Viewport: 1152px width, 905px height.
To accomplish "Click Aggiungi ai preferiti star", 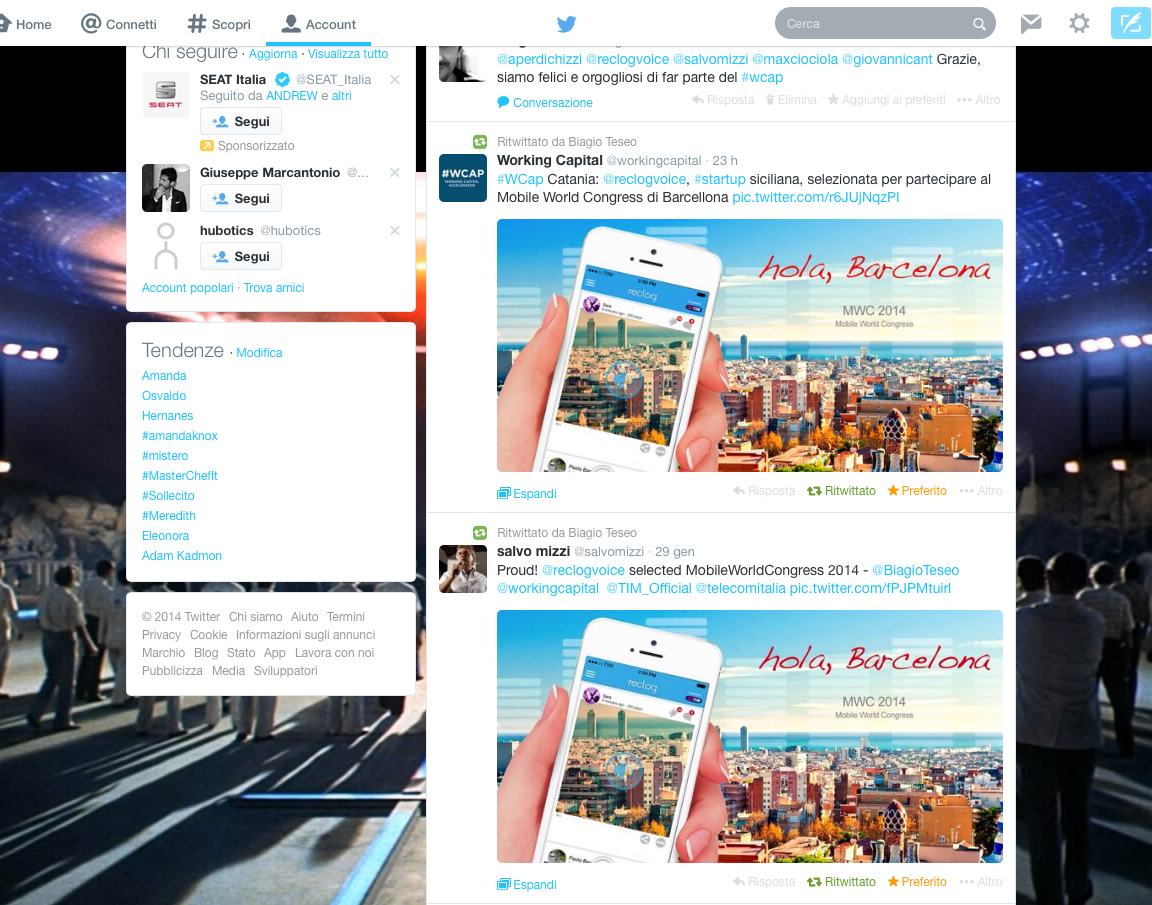I will [x=886, y=100].
